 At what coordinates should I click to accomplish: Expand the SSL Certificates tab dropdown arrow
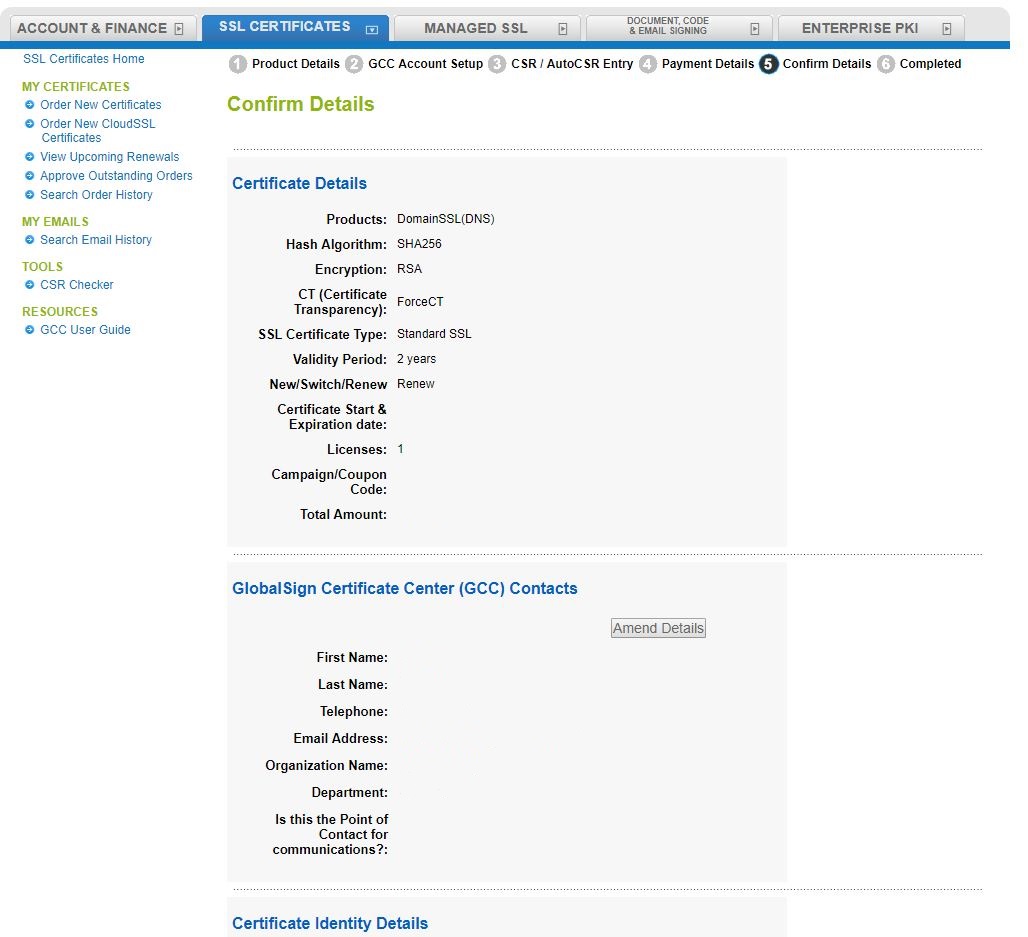pos(372,30)
